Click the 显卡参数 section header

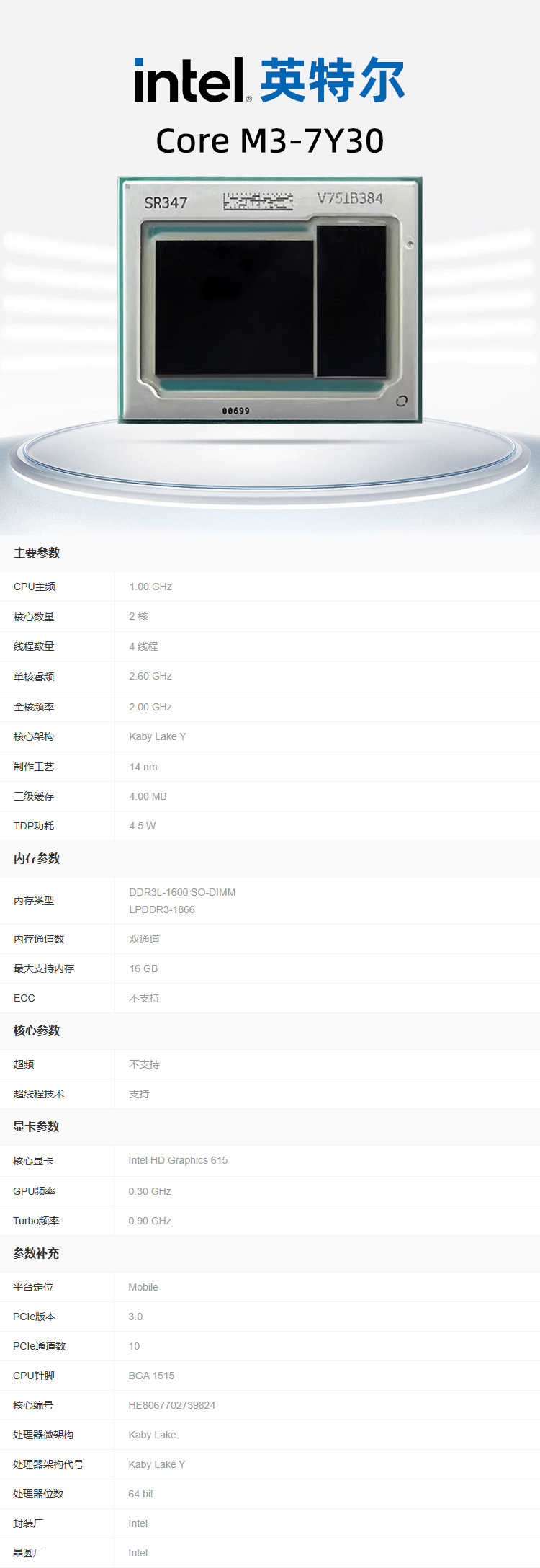pyautogui.click(x=36, y=1126)
